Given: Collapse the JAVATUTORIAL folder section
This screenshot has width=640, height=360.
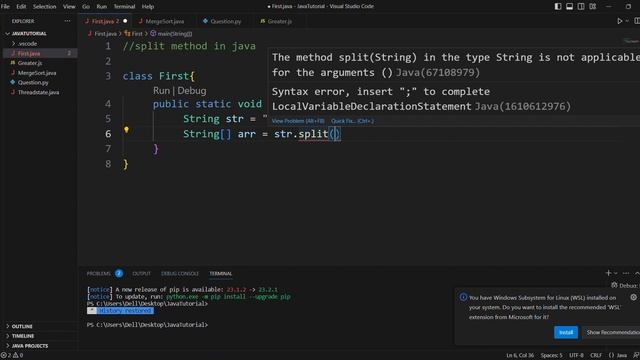Looking at the screenshot, I should 39,33.
